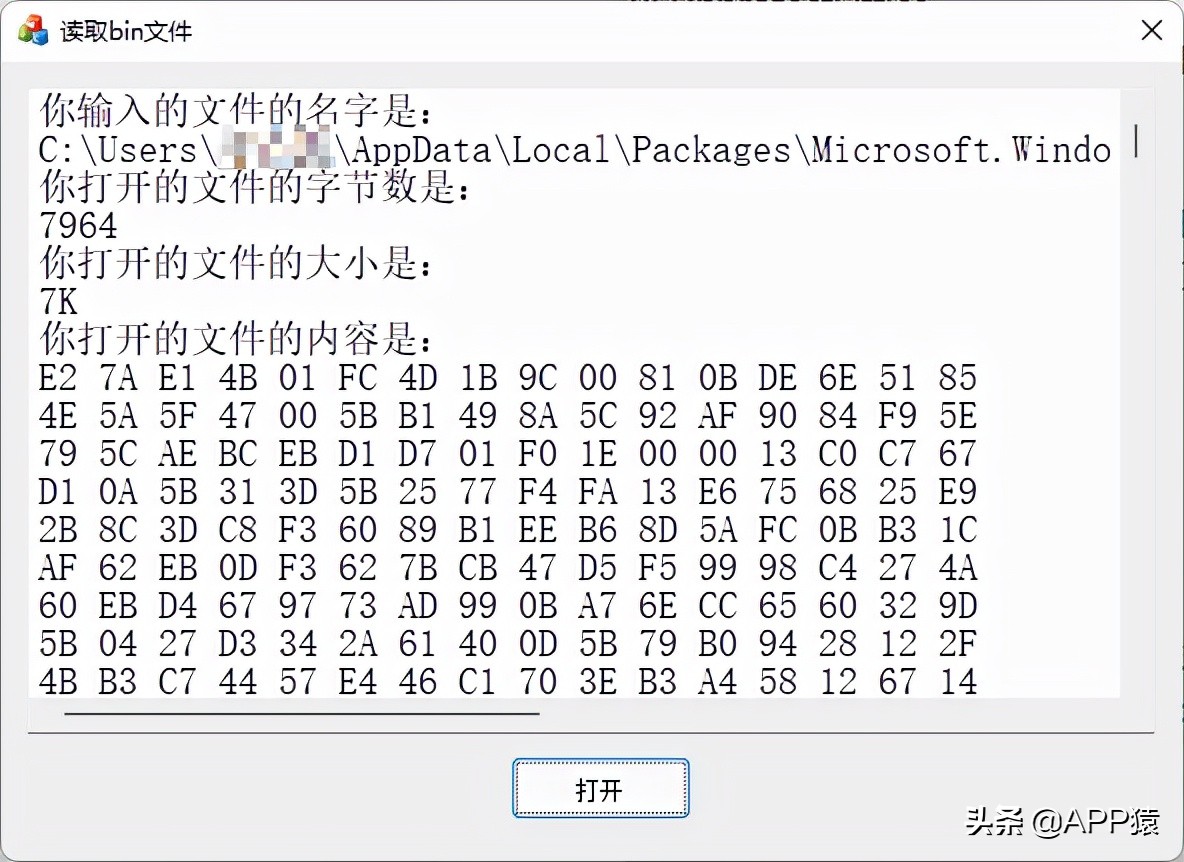Screen dimensions: 1184x862
Task: Click the last hex byte 14 in bottom row
Action: (x=957, y=681)
